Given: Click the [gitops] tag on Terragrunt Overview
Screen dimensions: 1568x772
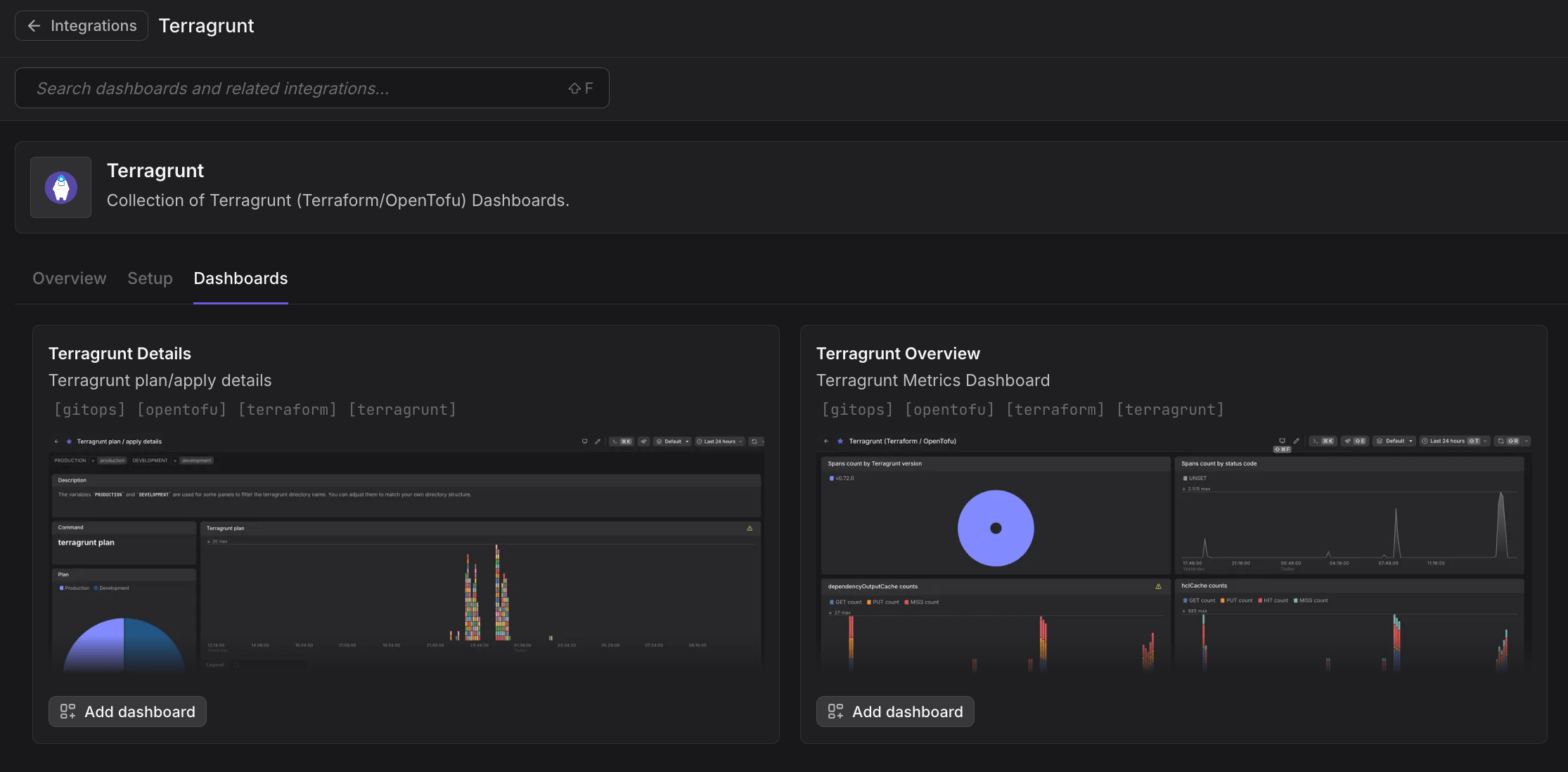Looking at the screenshot, I should click(858, 409).
